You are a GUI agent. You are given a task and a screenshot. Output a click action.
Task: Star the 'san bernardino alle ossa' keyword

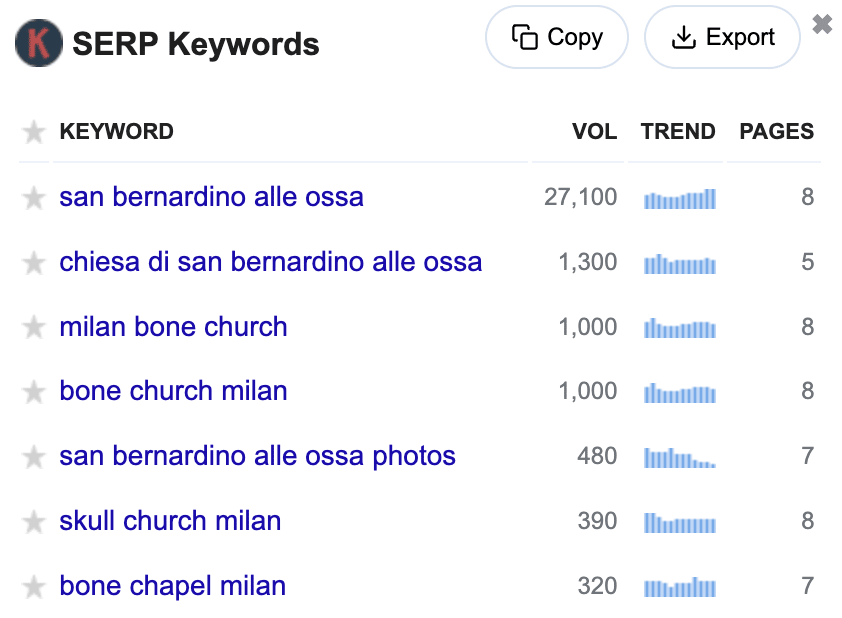point(34,198)
